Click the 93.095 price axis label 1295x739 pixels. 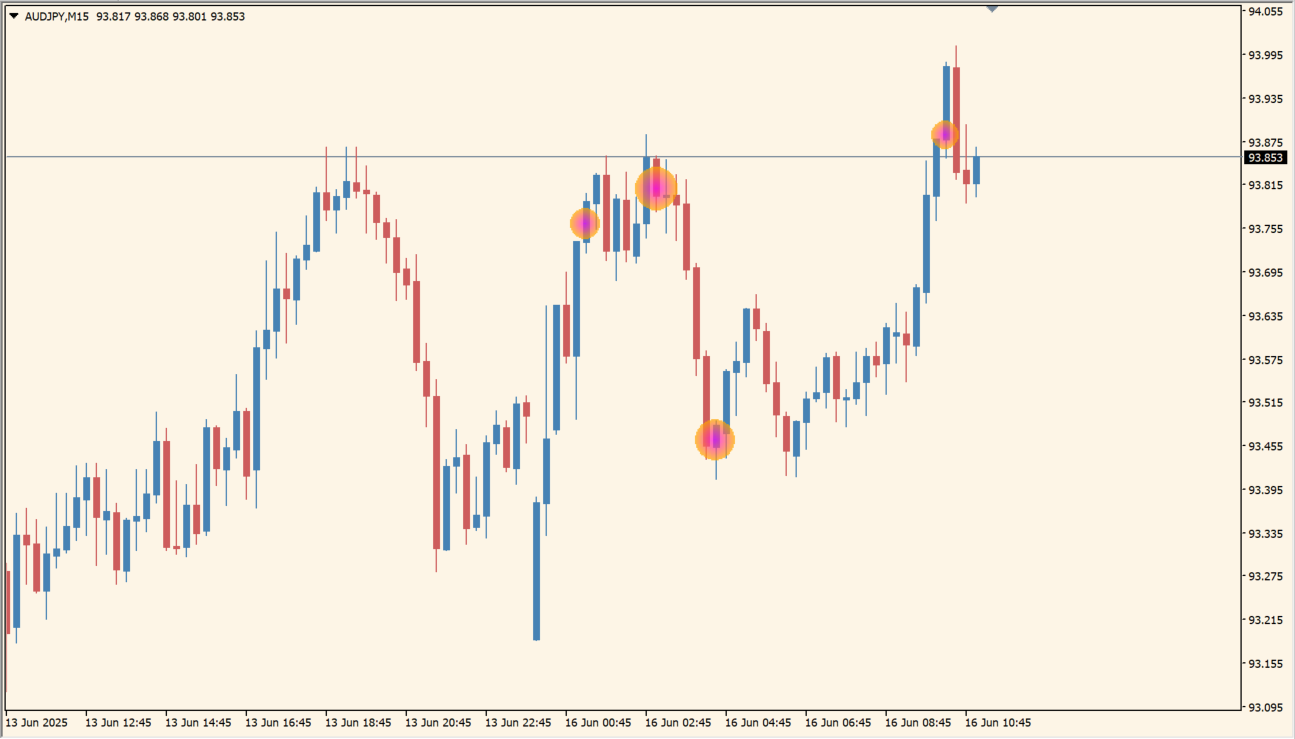(x=1265, y=708)
